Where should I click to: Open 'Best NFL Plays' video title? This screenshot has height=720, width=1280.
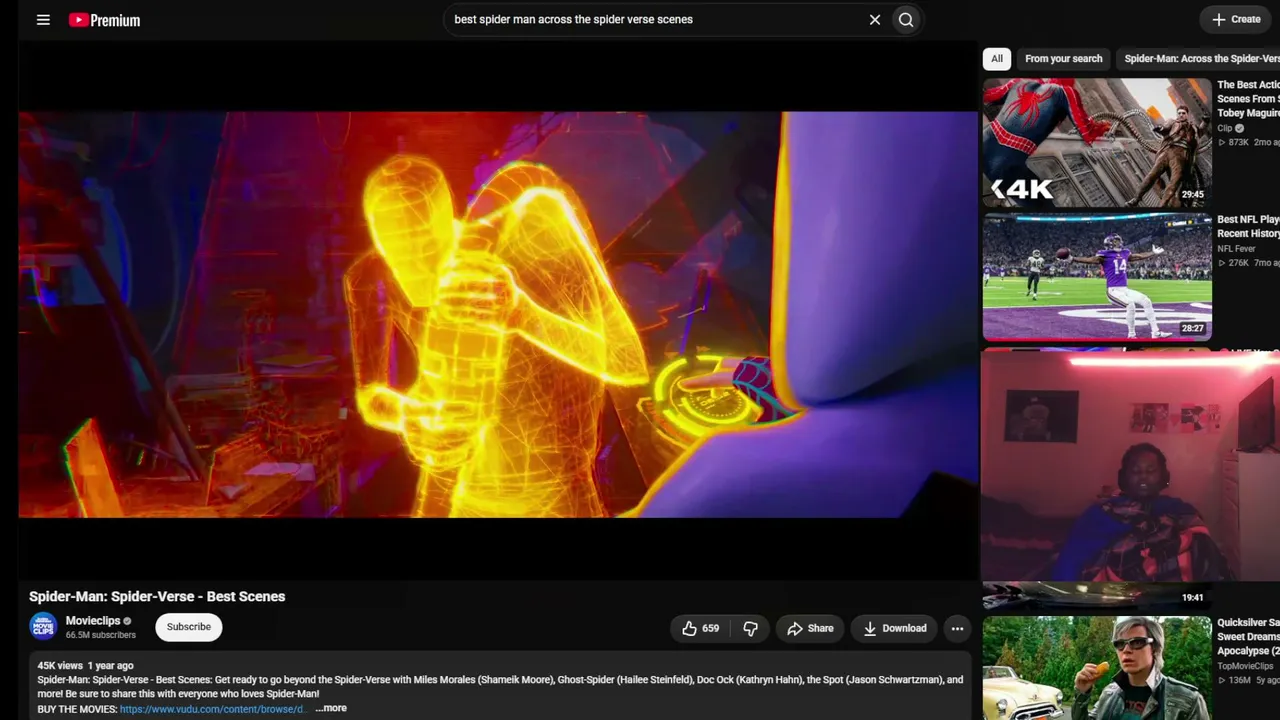pos(1248,226)
